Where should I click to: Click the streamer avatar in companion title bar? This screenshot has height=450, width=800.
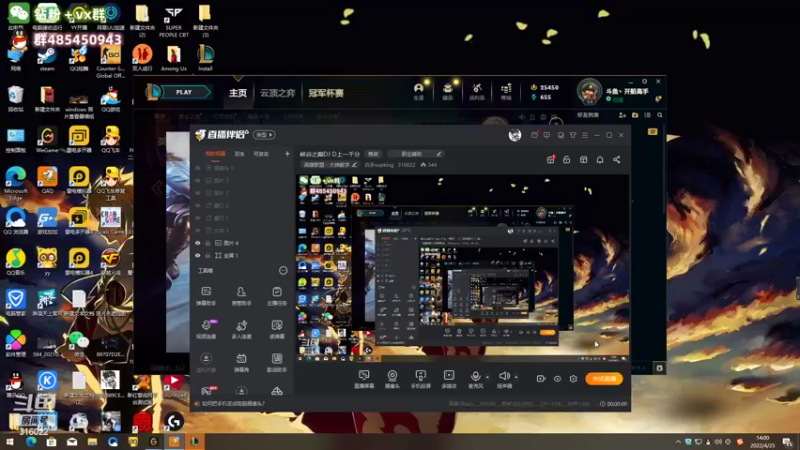(x=515, y=135)
